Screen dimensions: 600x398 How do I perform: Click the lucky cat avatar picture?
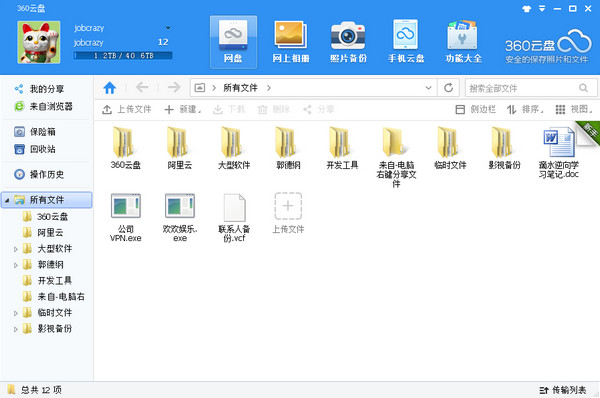tap(39, 42)
